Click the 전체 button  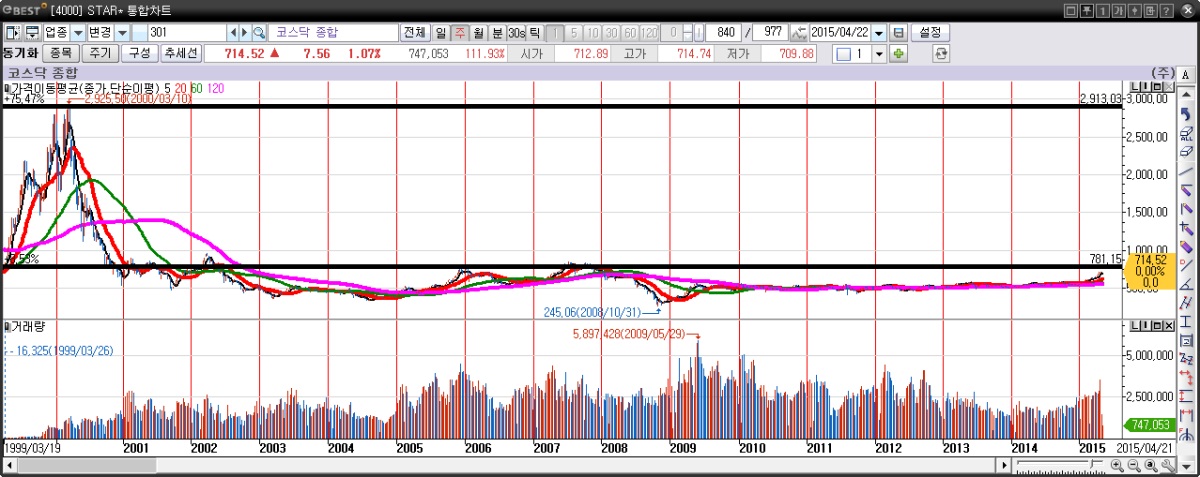click(415, 33)
